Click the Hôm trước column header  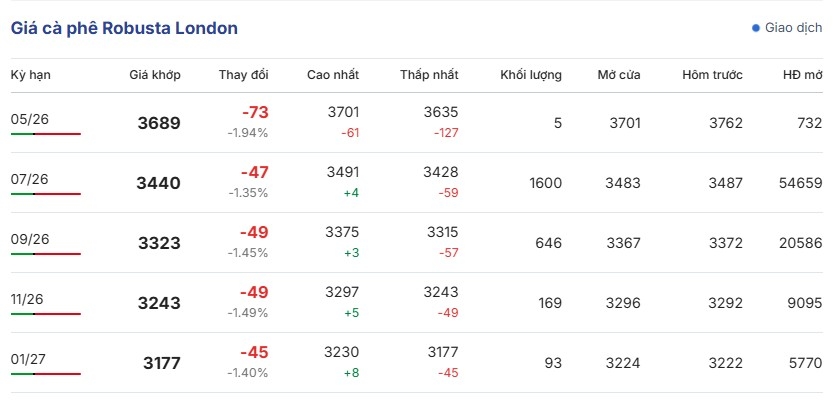coord(712,75)
